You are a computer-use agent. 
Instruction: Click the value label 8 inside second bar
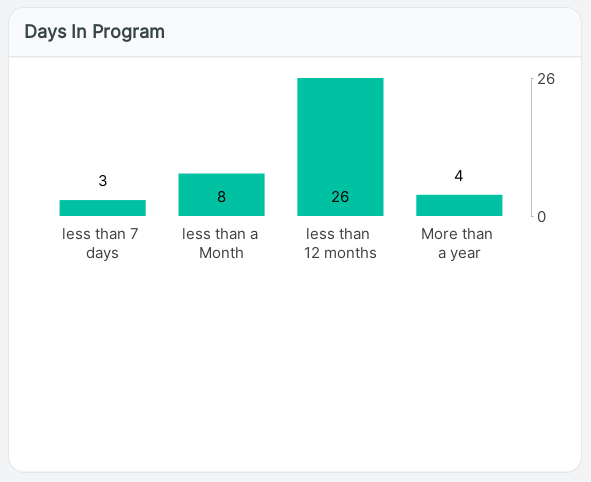pyautogui.click(x=222, y=197)
